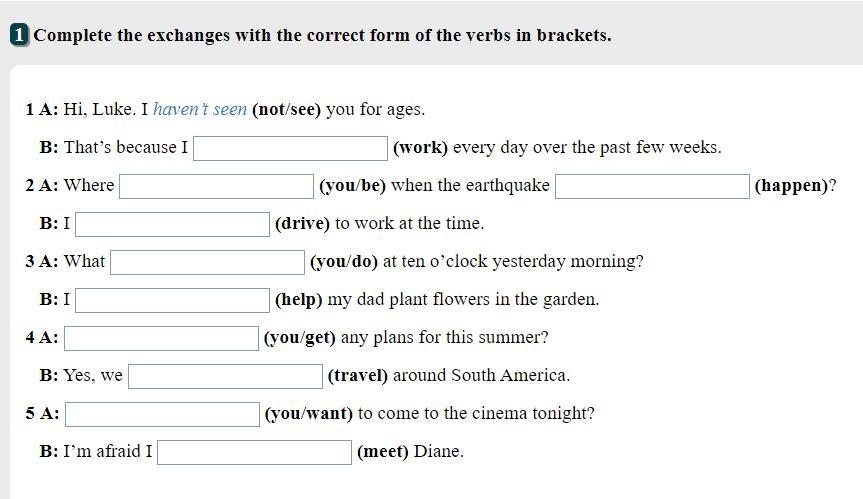Click the blank field before (you/be)
This screenshot has width=863, height=499.
[216, 186]
